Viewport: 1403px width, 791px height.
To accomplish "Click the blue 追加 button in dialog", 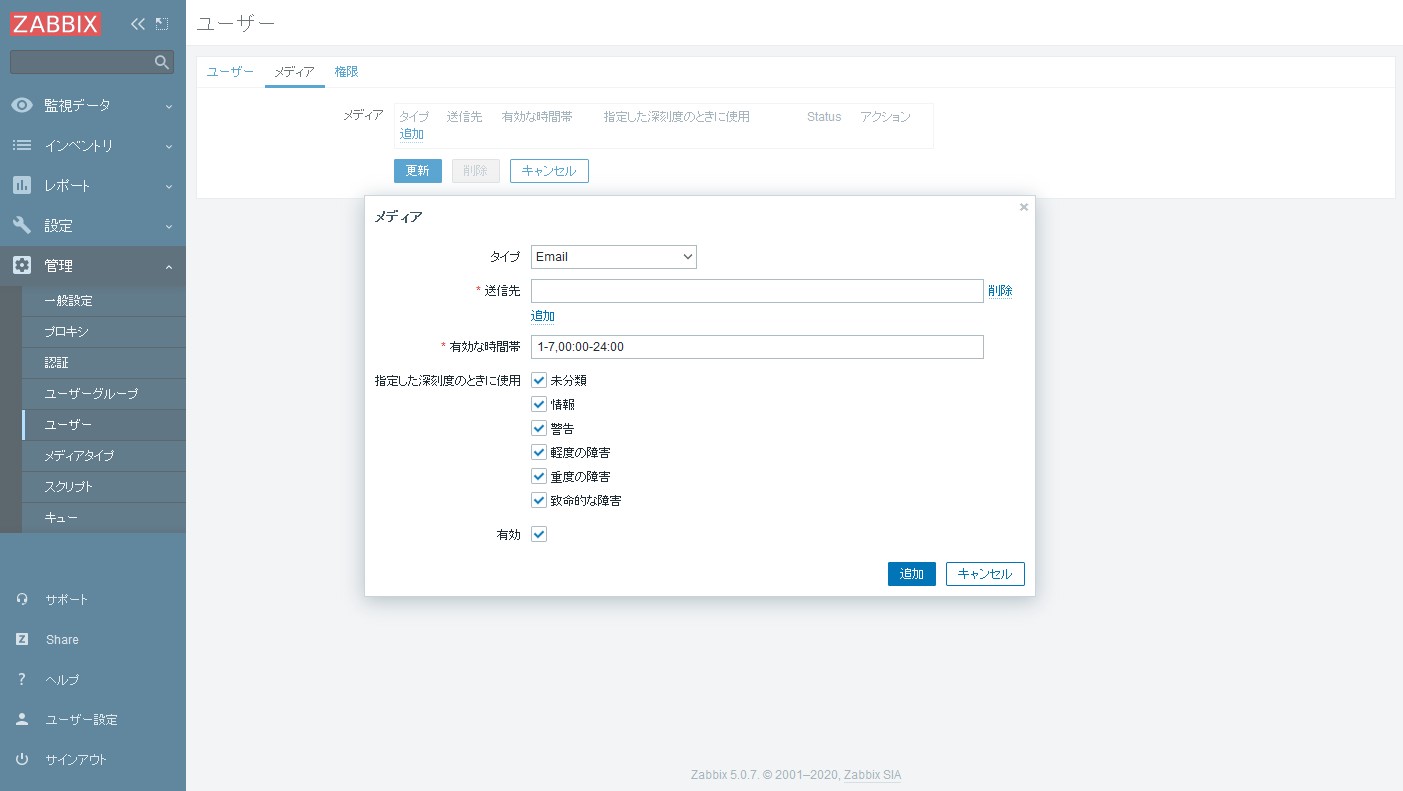I will [912, 574].
